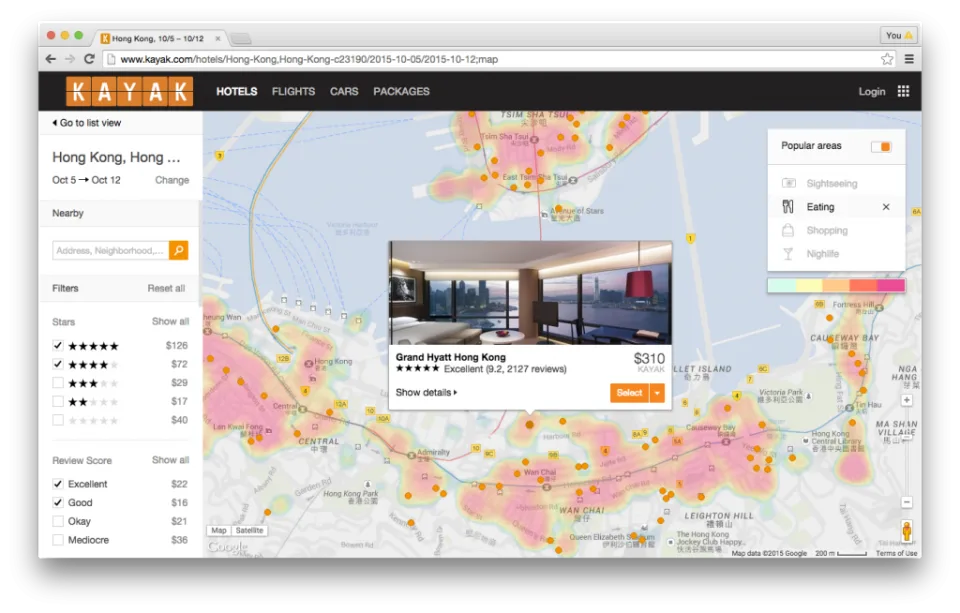Screen dimensions: 960x613
Task: Bookmark page with the star icon
Action: (x=887, y=59)
